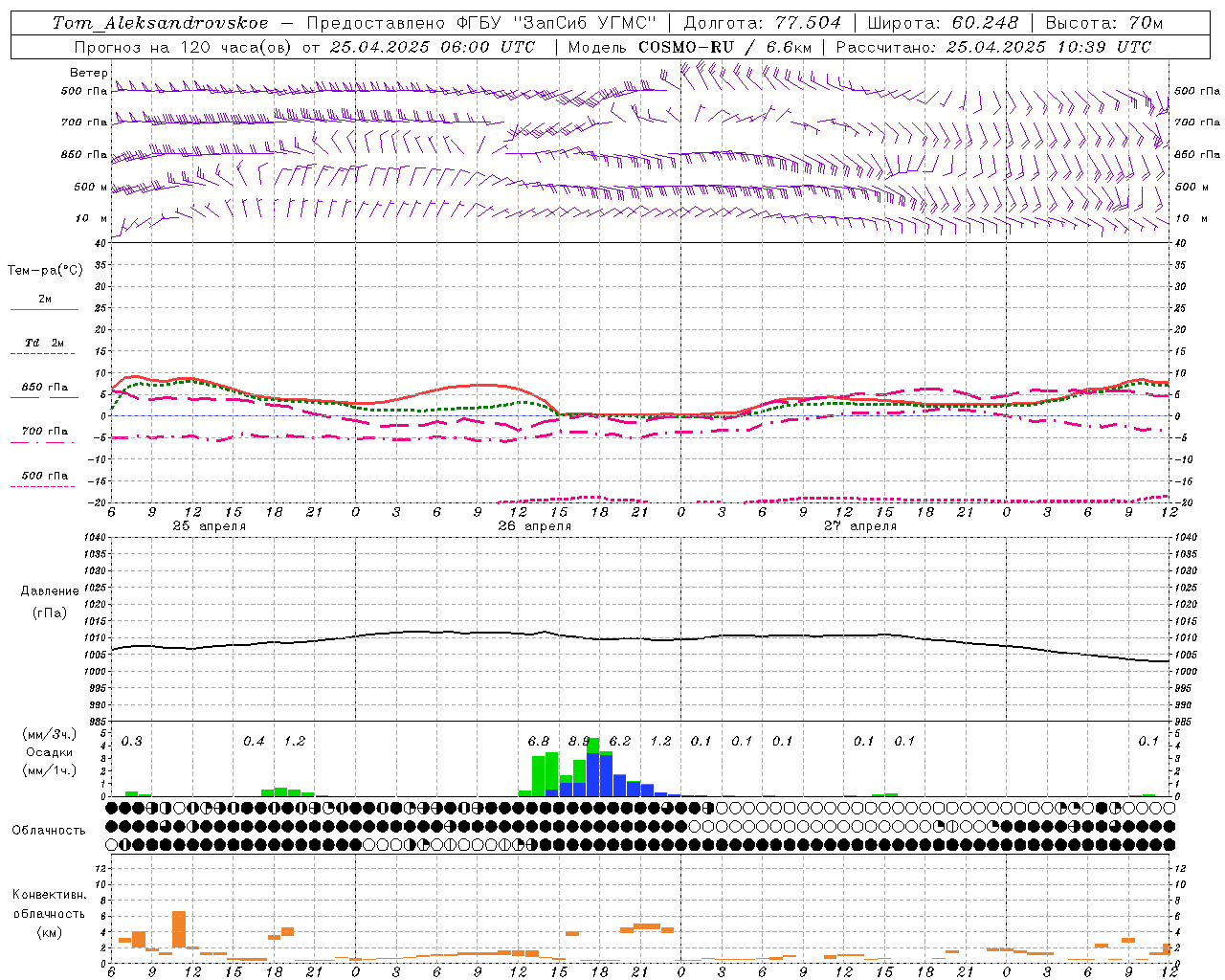Click the 0.3 precipitation amount

[x=131, y=741]
